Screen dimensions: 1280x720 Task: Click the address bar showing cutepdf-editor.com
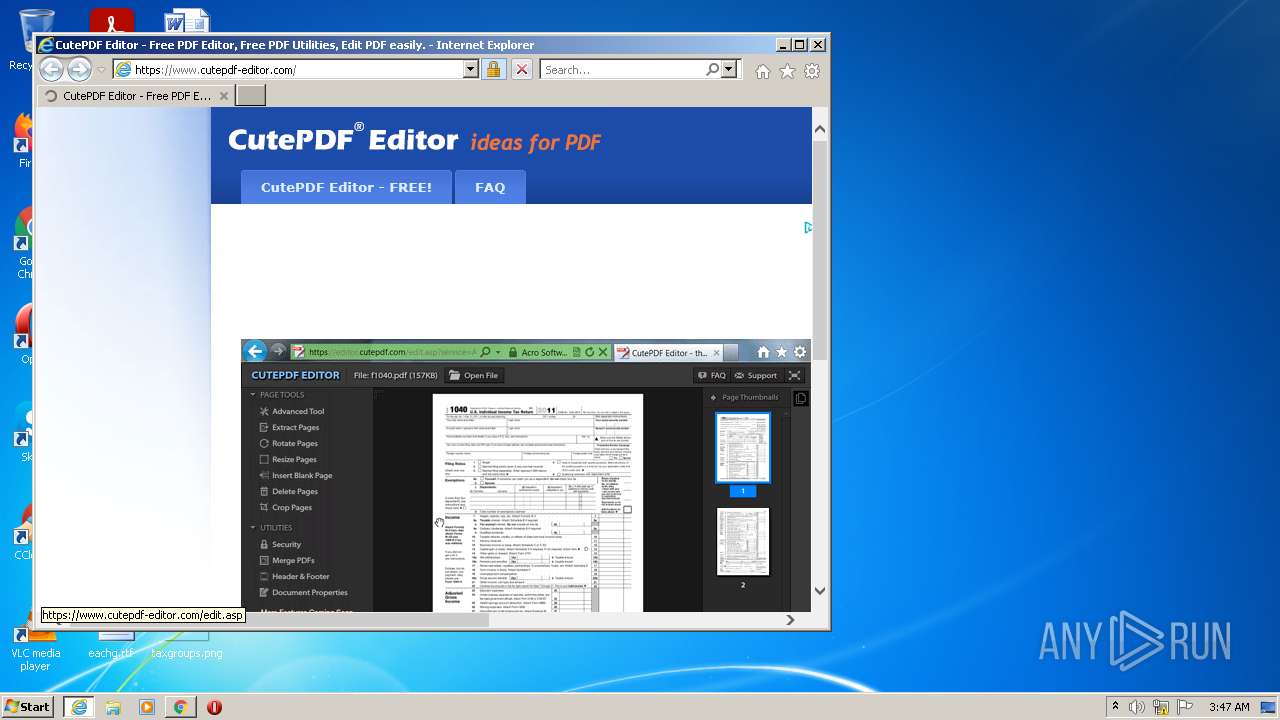click(288, 70)
